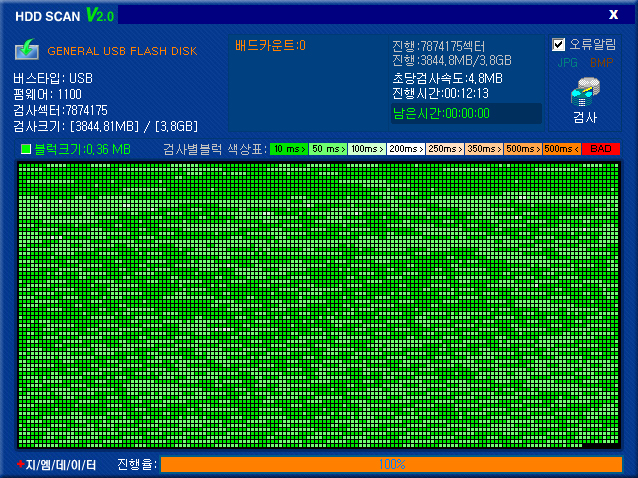
Task: Click the 블럭크기:0.36 MB text
Action: click(83, 149)
